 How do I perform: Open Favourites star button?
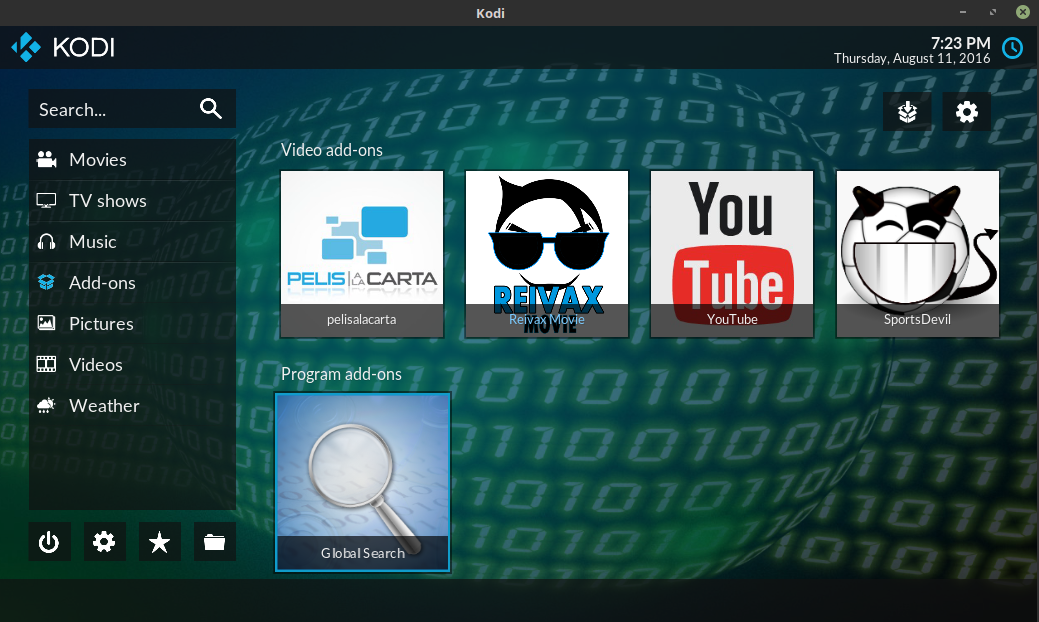coord(159,542)
